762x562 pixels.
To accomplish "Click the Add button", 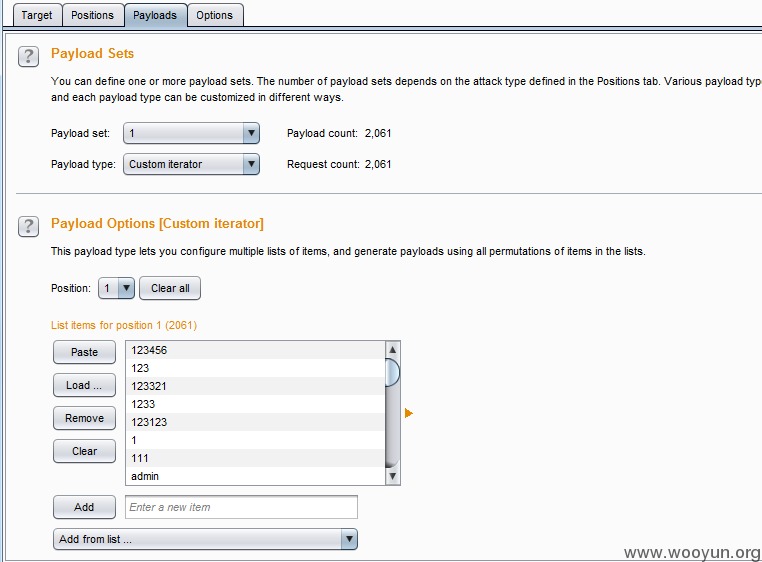I will [85, 507].
